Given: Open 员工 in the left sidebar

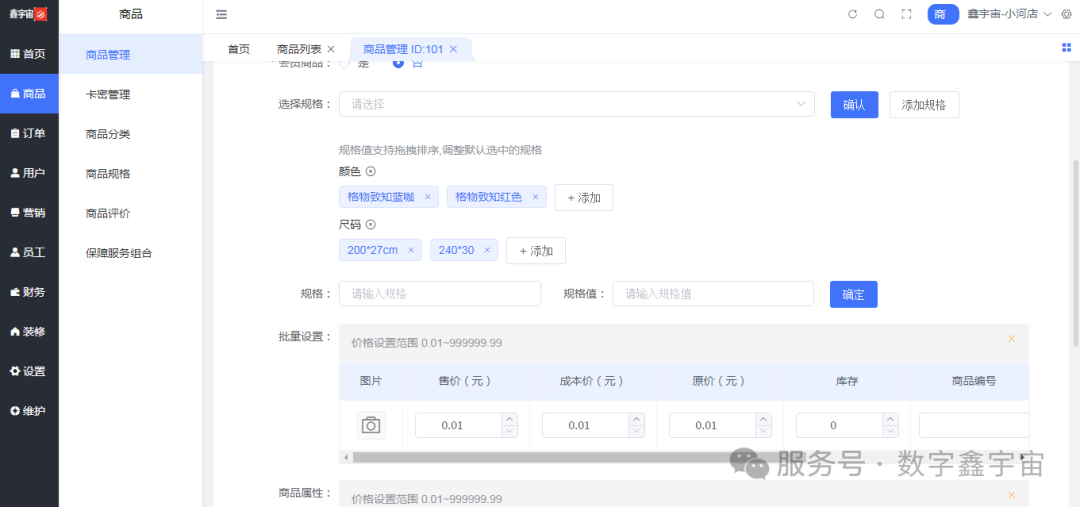Looking at the screenshot, I should click(29, 252).
